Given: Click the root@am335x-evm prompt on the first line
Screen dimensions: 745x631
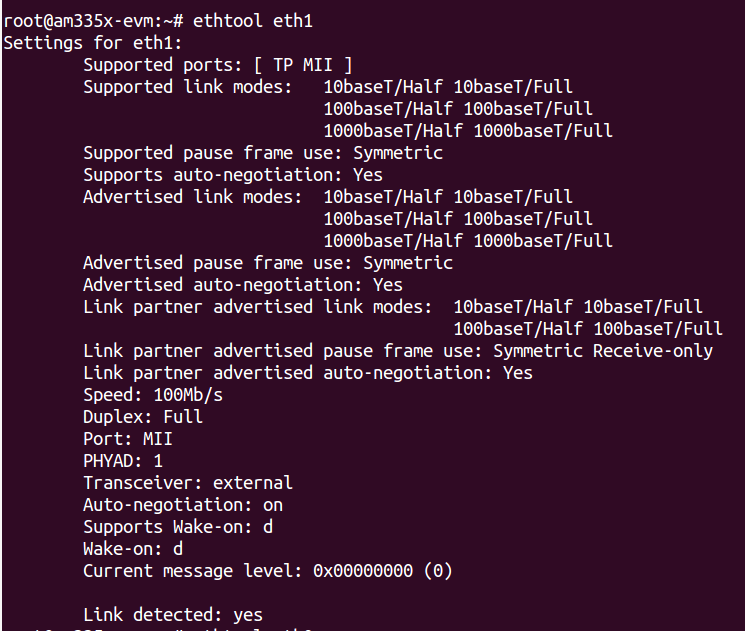Looking at the screenshot, I should pos(85,20).
